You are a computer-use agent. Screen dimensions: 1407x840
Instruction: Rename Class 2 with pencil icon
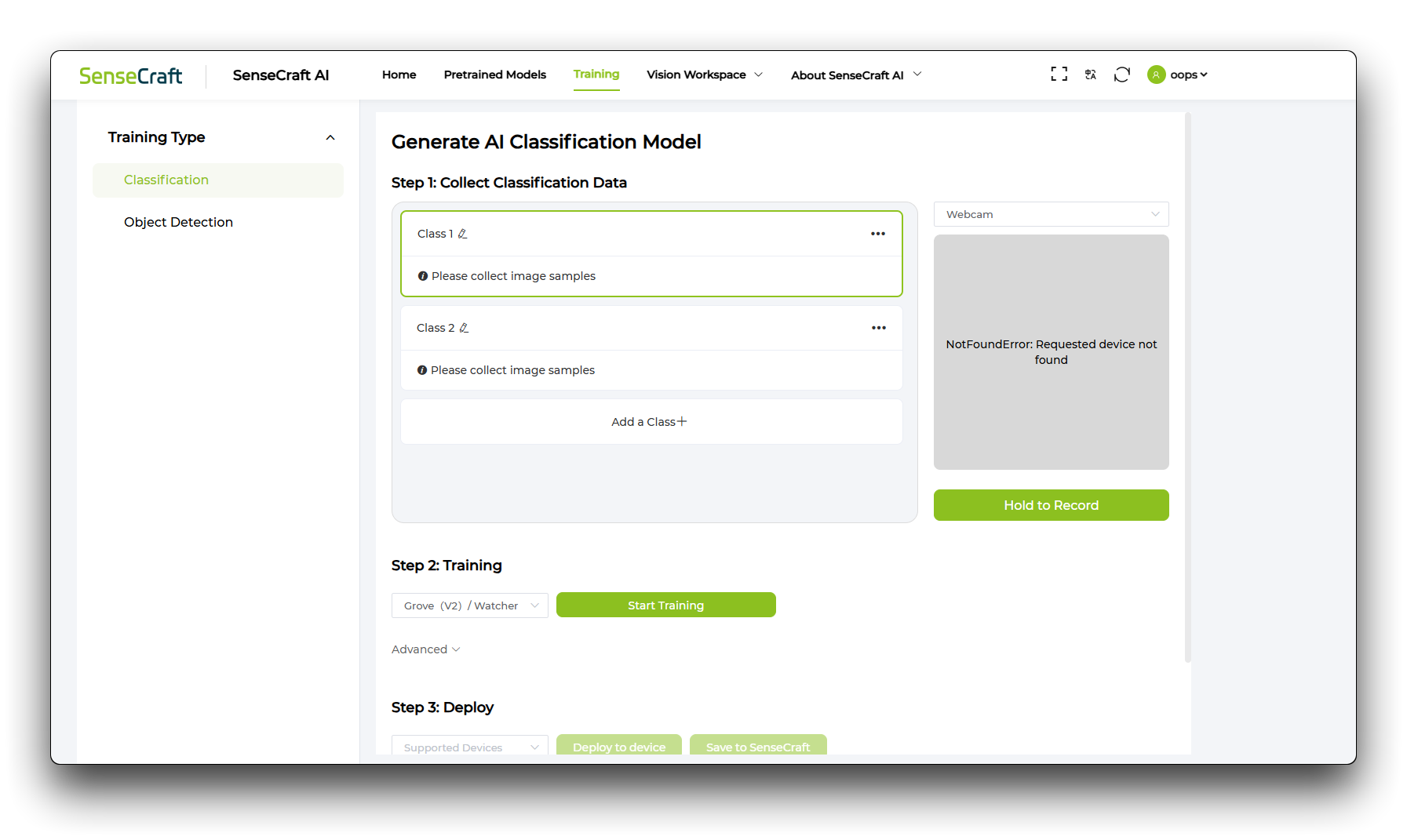464,328
